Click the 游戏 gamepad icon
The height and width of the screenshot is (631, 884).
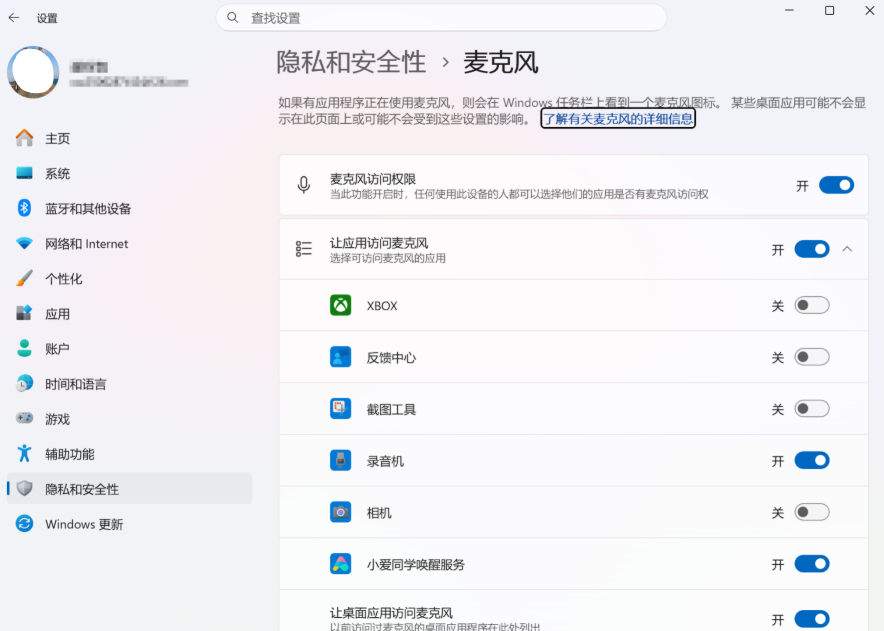[x=24, y=418]
